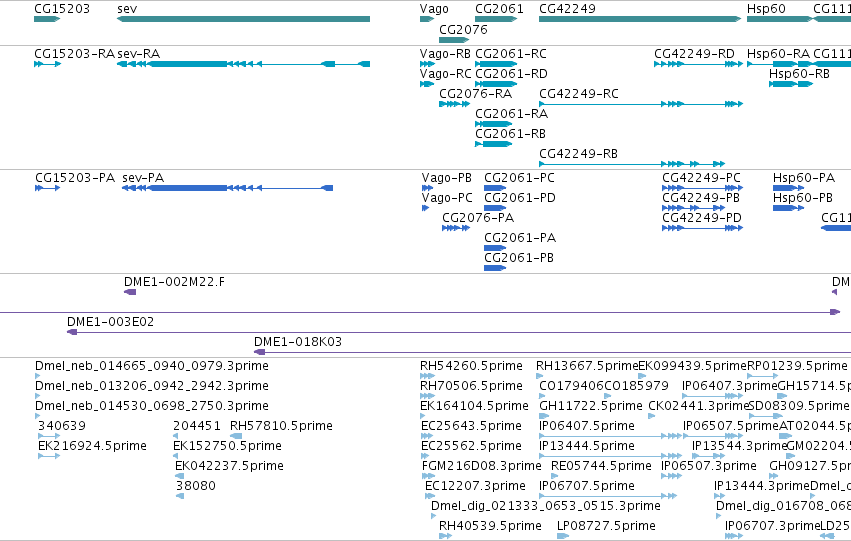Image resolution: width=851 pixels, height=541 pixels.
Task: Select the EK216924.5prime EST
Action: (x=49, y=456)
